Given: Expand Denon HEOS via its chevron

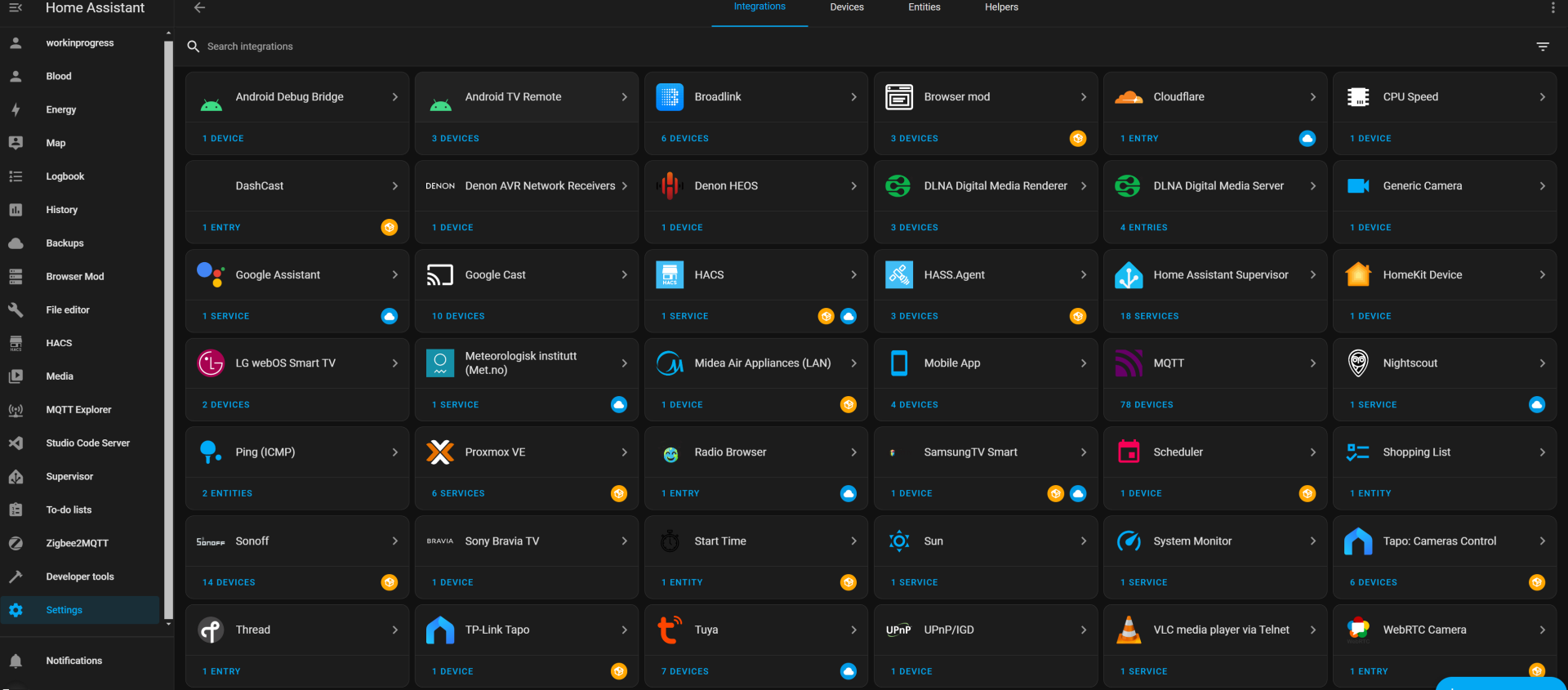Looking at the screenshot, I should (854, 186).
